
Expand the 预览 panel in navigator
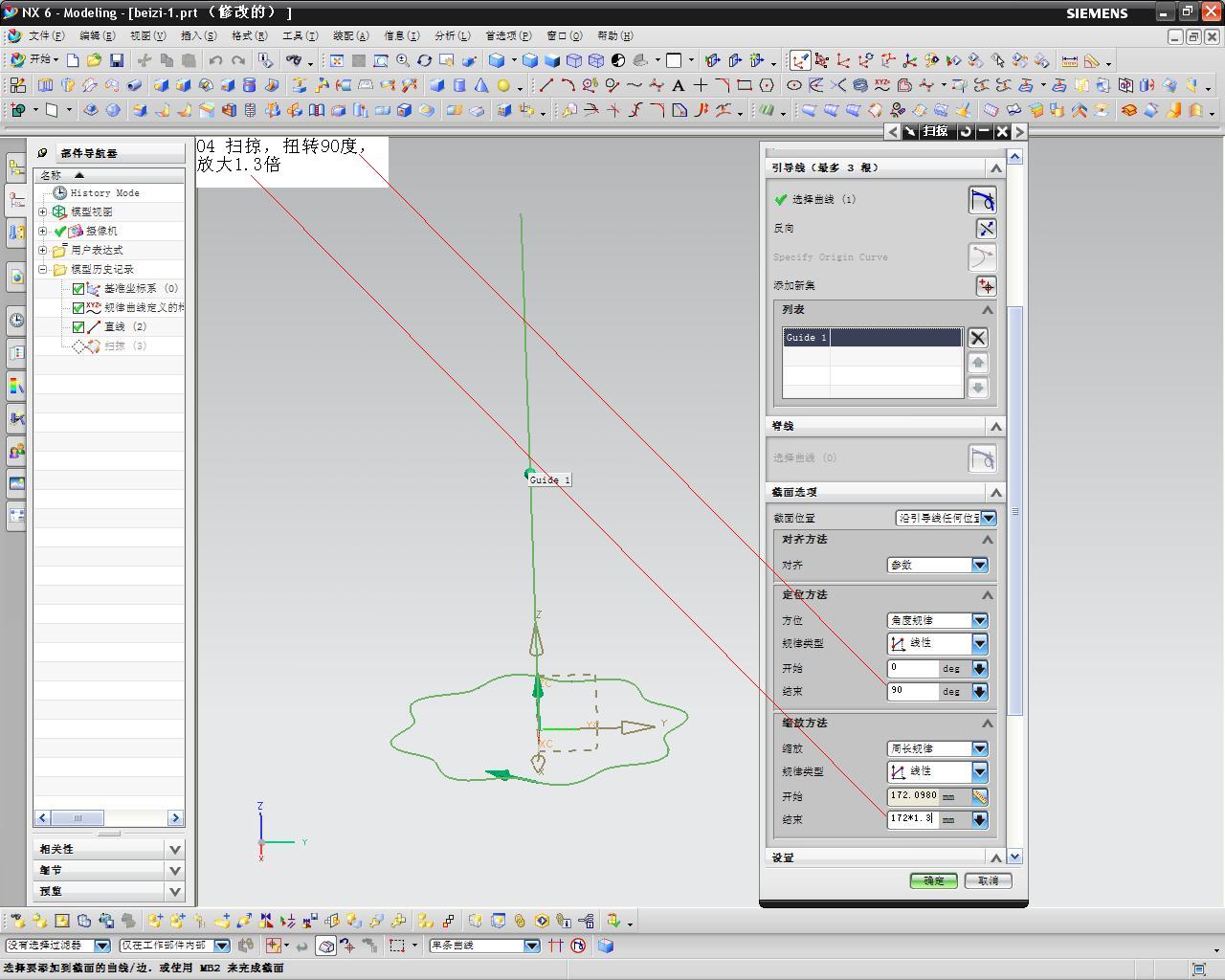coord(175,891)
